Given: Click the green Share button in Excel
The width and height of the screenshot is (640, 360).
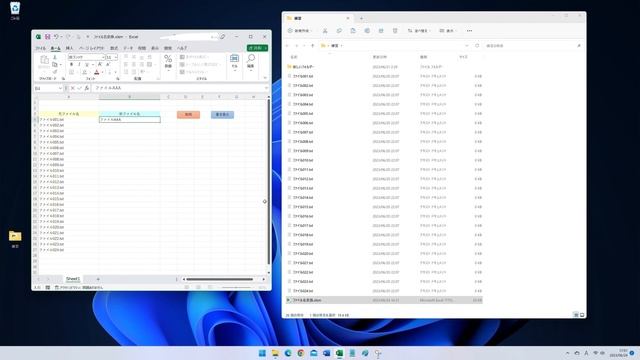Looking at the screenshot, I should (257, 48).
